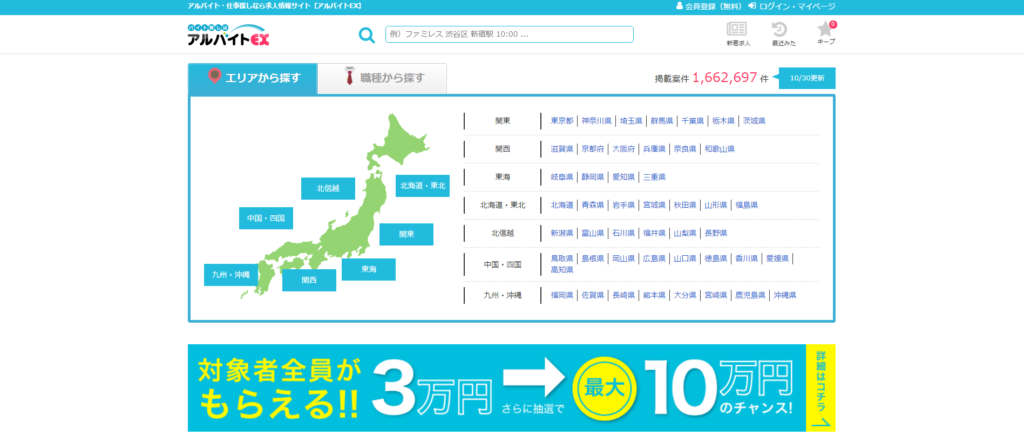Screen dimensions: 1024x443
Task: Open the 群馬県 prefecture link
Action: (x=662, y=121)
